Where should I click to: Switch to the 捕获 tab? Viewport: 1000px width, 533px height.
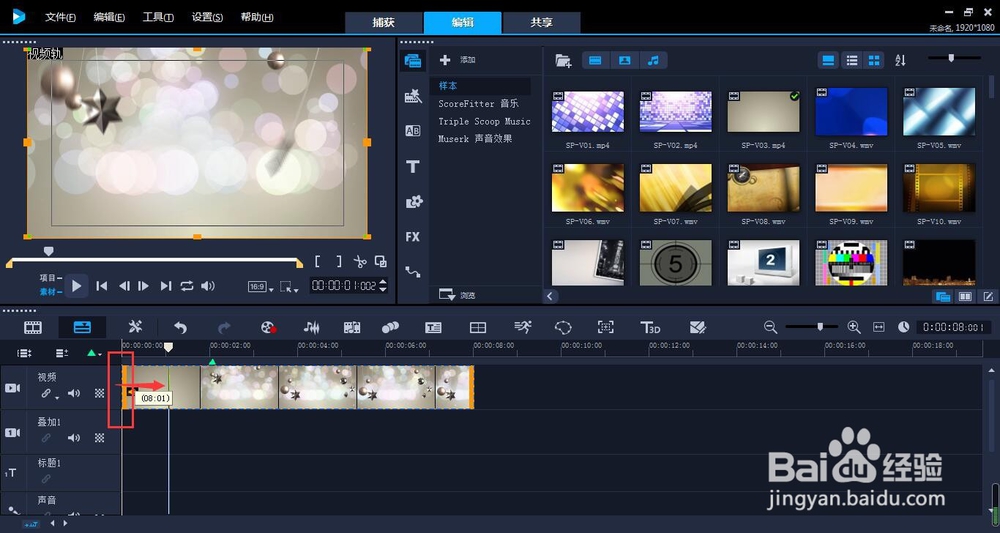click(x=384, y=22)
